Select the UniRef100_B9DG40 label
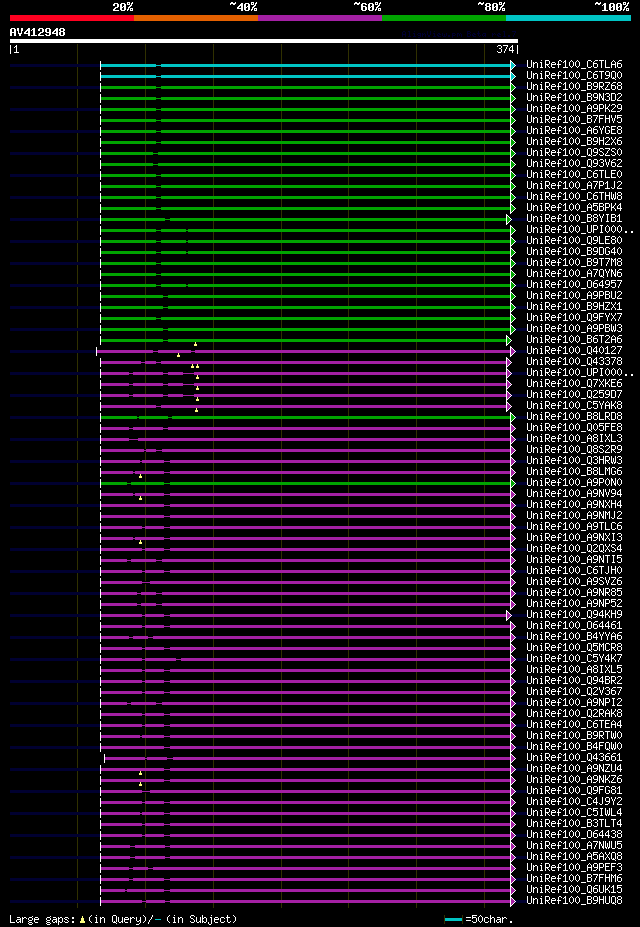640x927 pixels. pyautogui.click(x=574, y=251)
